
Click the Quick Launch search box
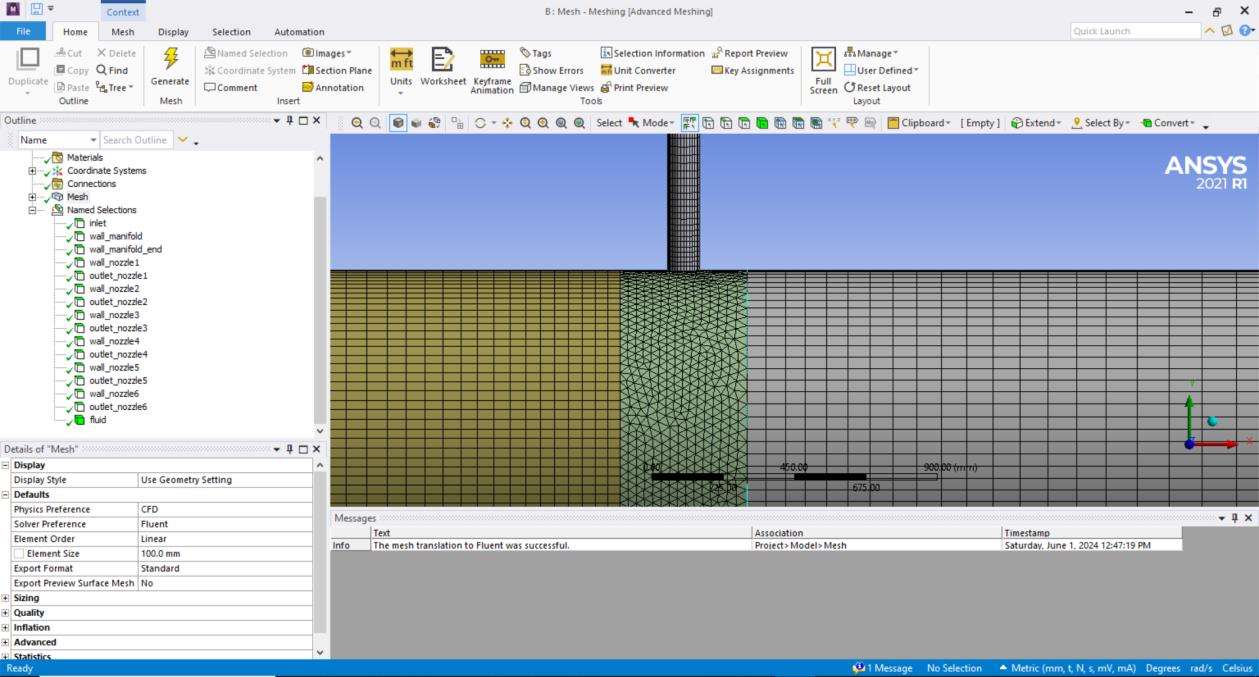click(1135, 31)
